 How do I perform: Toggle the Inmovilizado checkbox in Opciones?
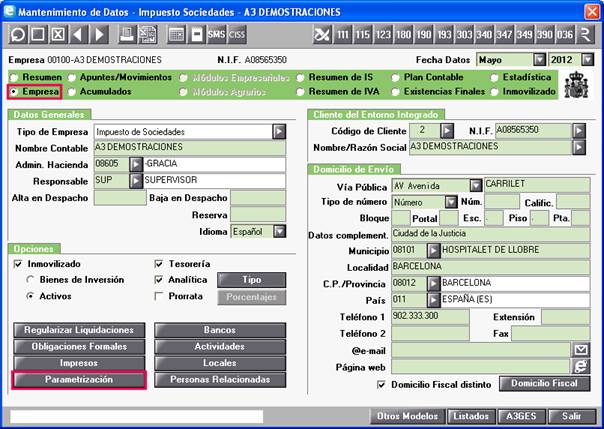pyautogui.click(x=18, y=264)
